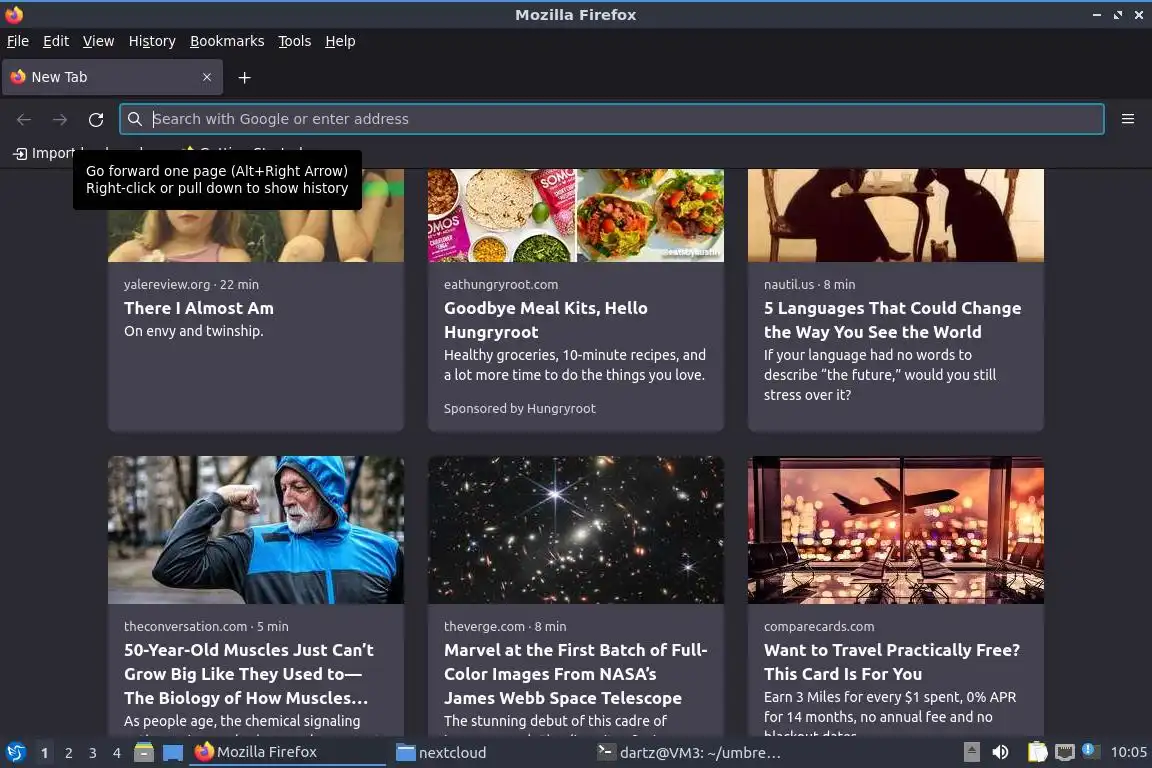Open the Firefox hamburger application menu

pos(1128,119)
